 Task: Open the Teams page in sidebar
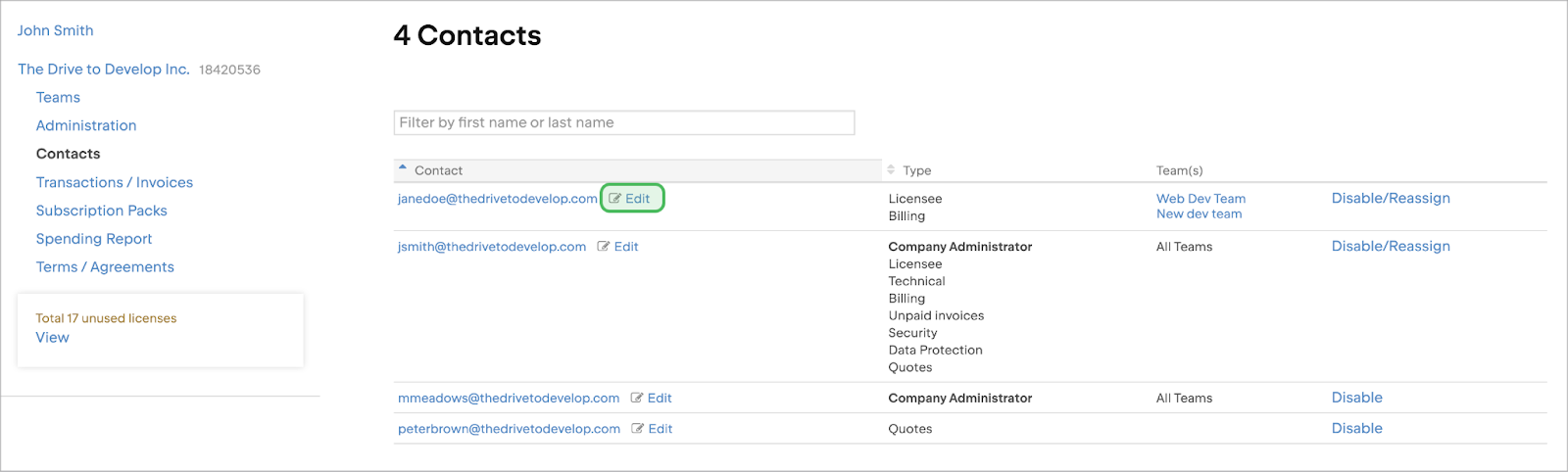58,98
